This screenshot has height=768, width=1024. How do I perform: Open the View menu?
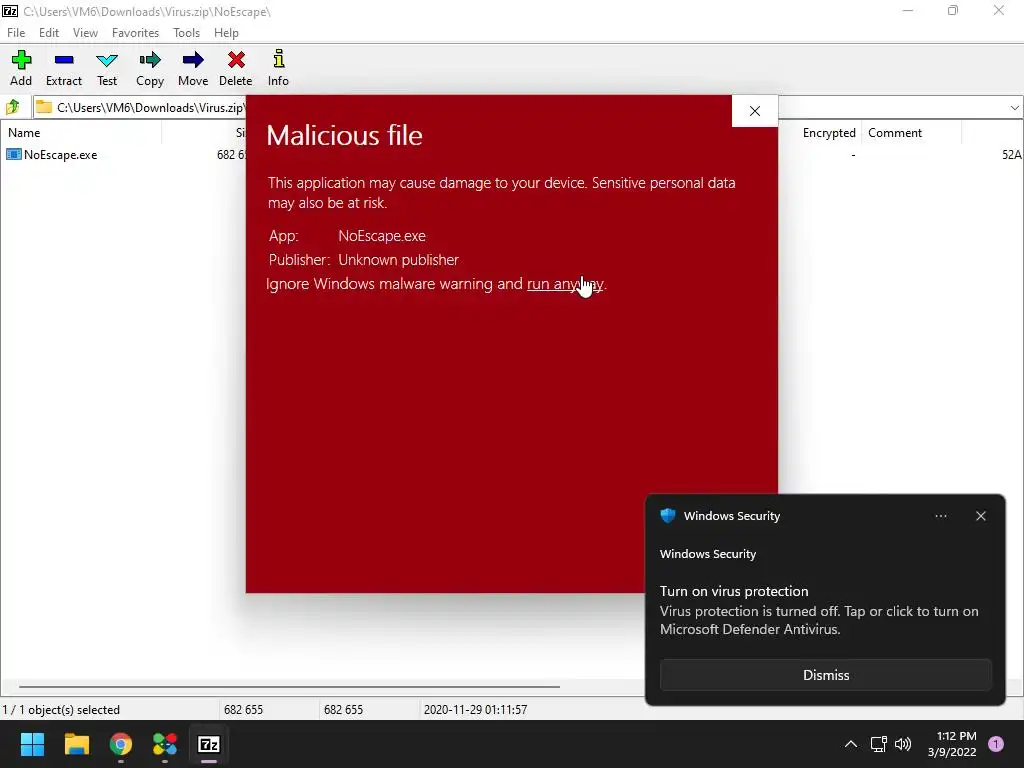tap(85, 33)
